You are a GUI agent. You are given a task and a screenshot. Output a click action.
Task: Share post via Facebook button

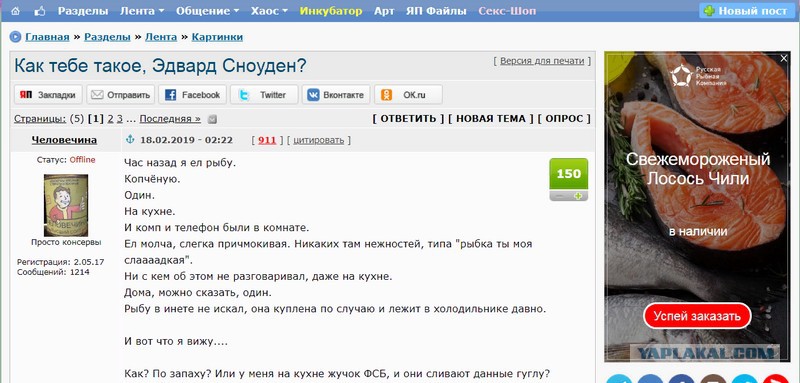[192, 95]
